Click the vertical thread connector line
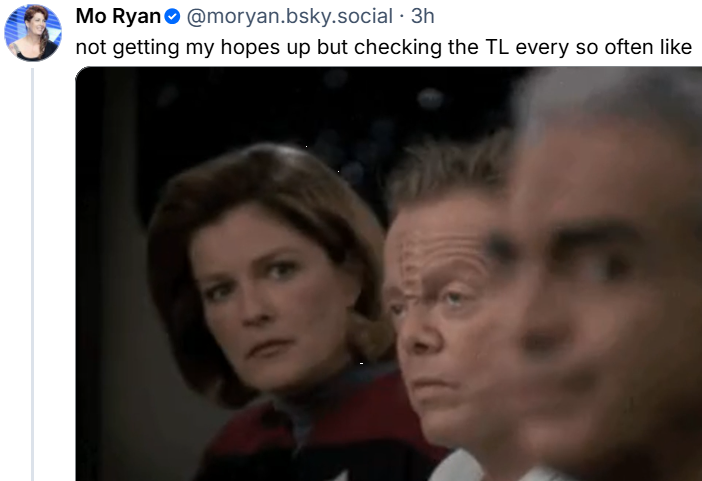 (33, 274)
